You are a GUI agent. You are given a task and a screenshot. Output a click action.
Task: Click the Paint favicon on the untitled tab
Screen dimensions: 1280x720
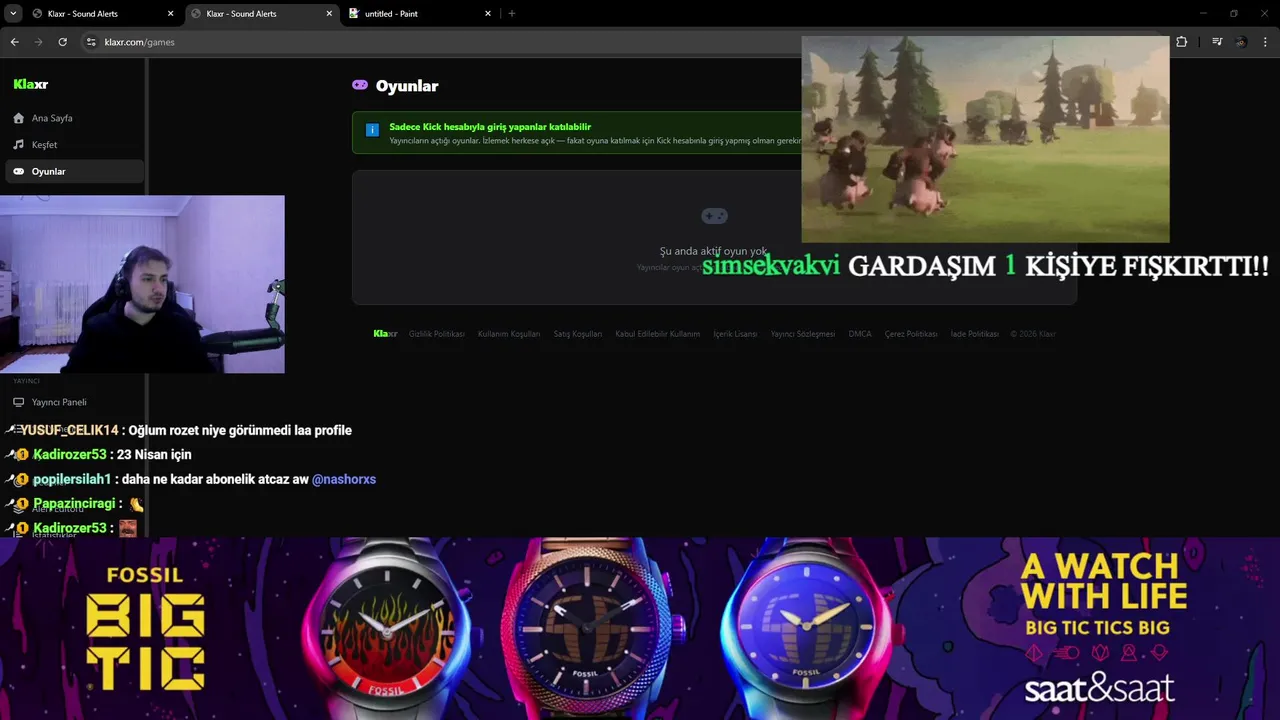click(x=354, y=14)
